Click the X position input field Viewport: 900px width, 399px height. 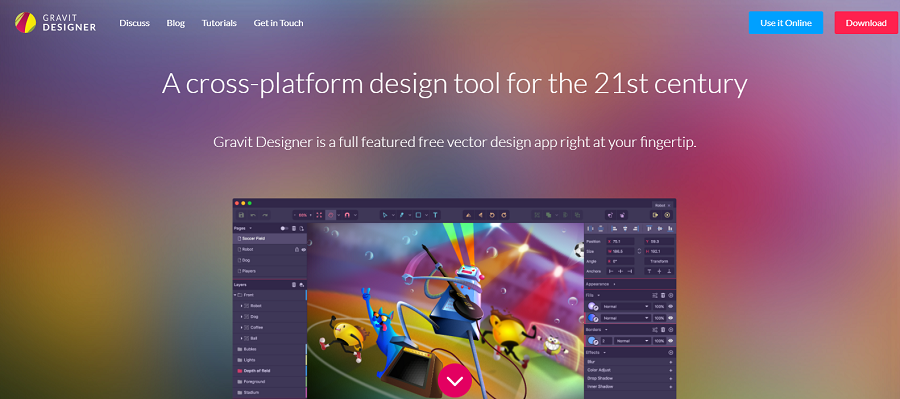pyautogui.click(x=620, y=242)
